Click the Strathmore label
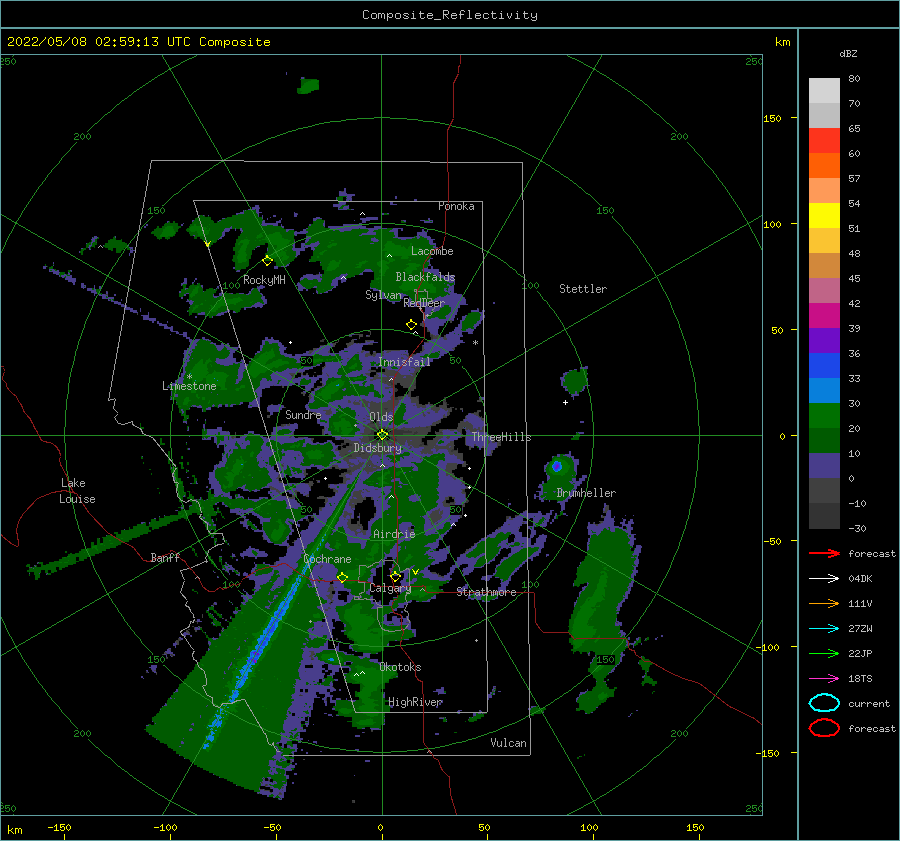The height and width of the screenshot is (841, 900). click(x=486, y=592)
